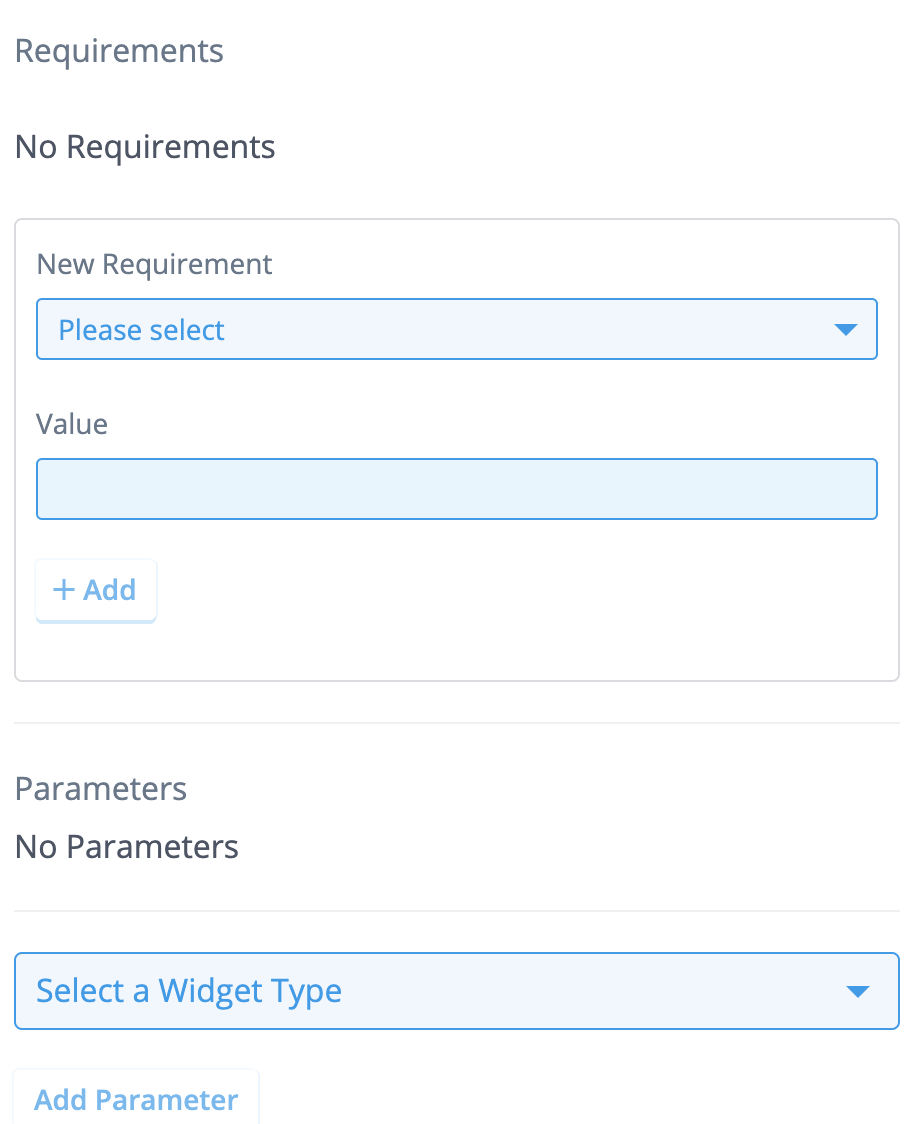
Task: Focus the Value input field
Action: click(x=456, y=489)
